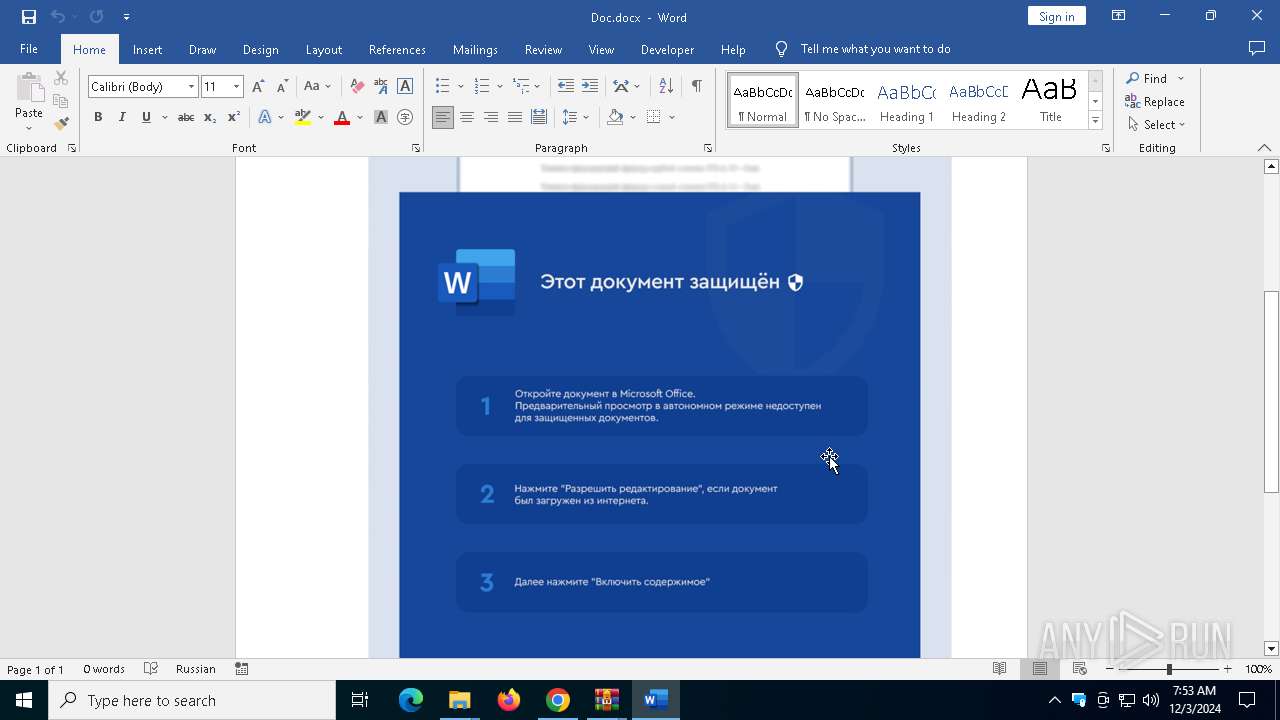Toggle Italic formatting

122,118
